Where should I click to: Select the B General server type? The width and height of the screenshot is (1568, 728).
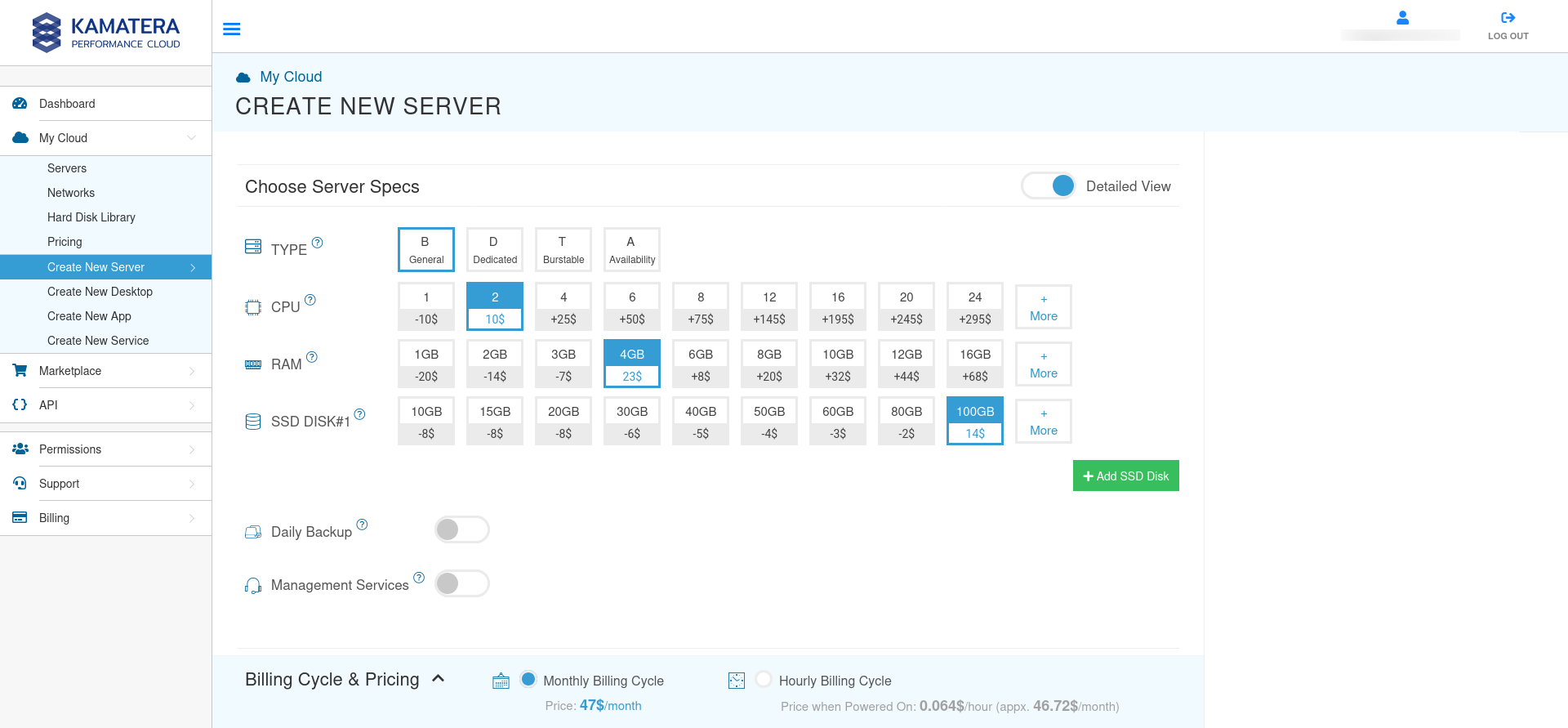[426, 249]
